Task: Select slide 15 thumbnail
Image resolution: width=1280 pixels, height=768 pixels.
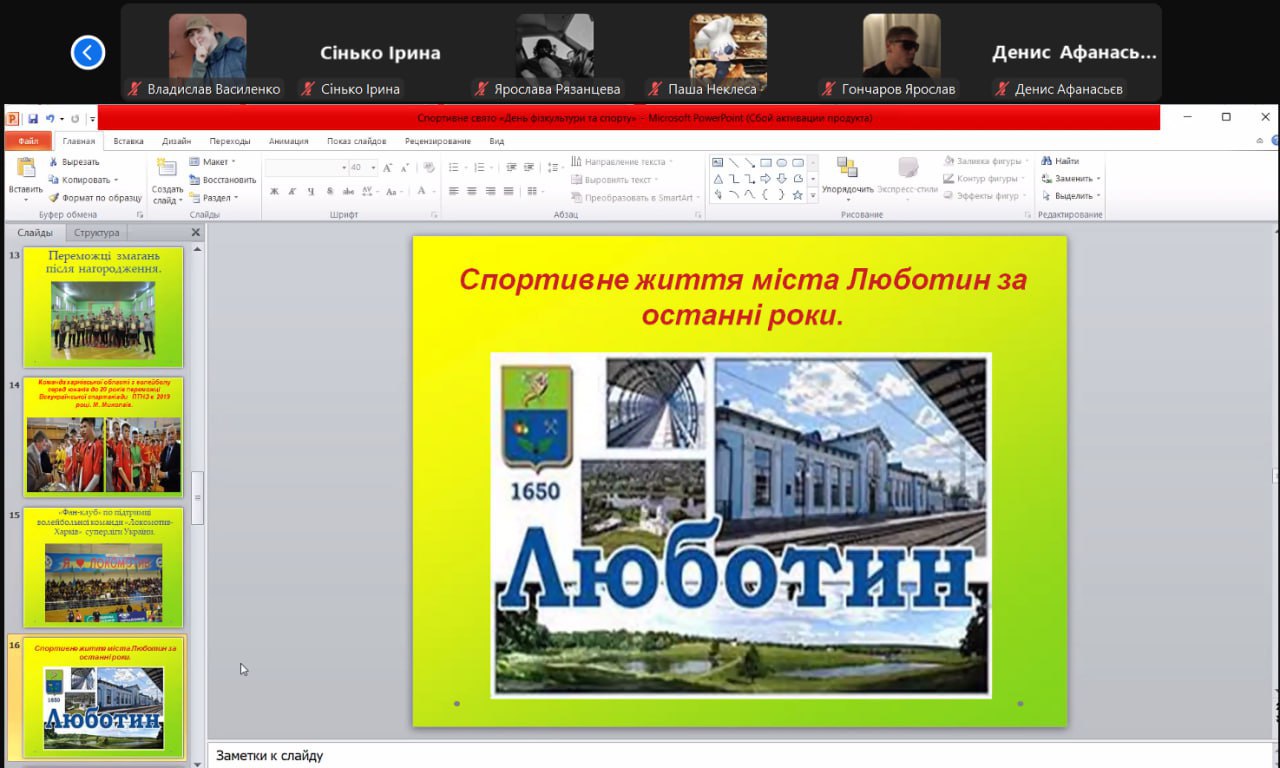Action: pyautogui.click(x=103, y=566)
